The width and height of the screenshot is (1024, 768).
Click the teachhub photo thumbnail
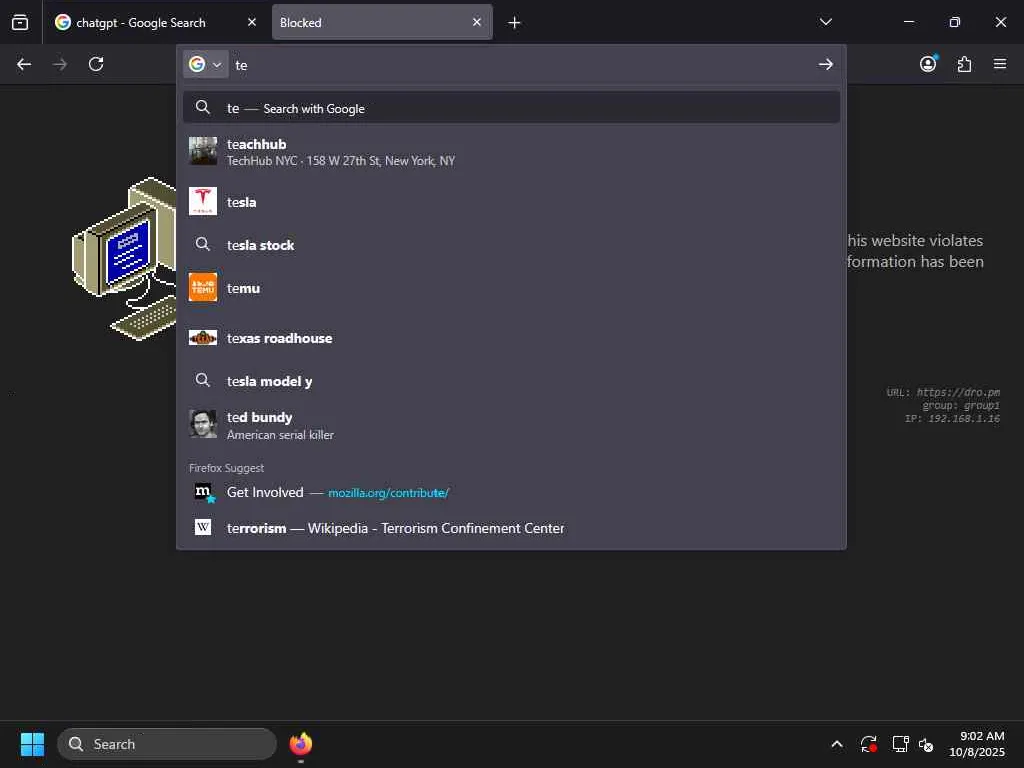pyautogui.click(x=203, y=151)
